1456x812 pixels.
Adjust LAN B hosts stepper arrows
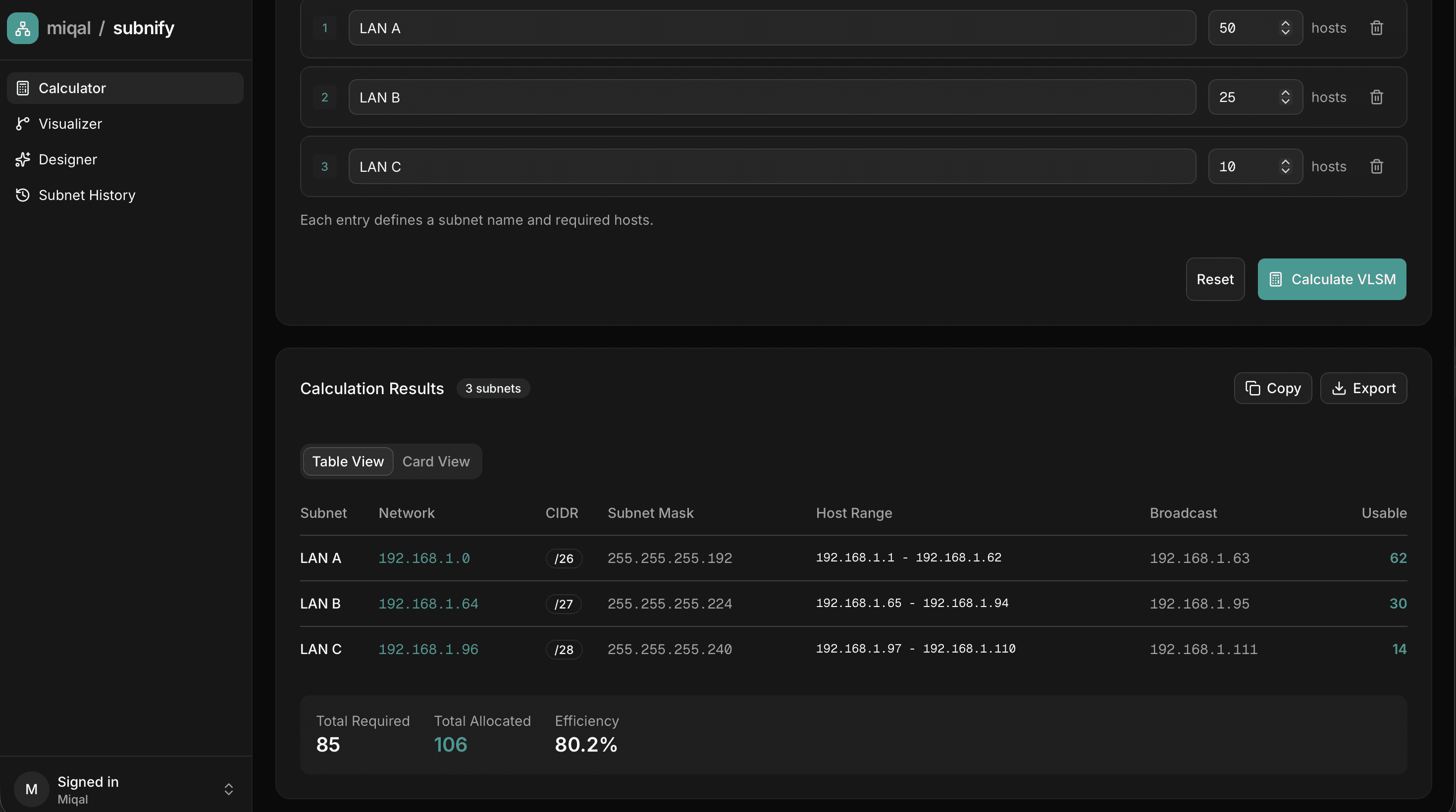click(x=1285, y=97)
